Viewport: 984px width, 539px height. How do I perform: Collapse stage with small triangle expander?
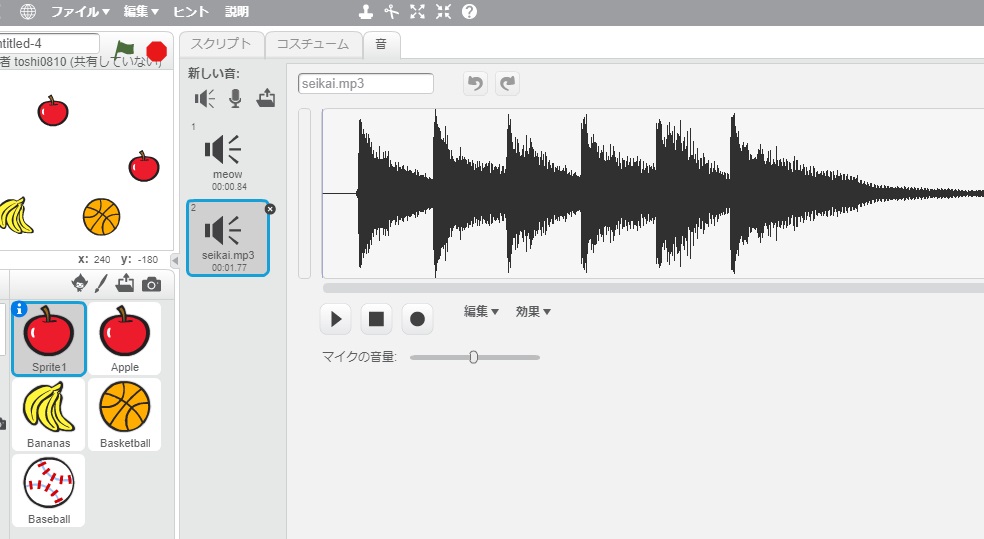click(x=175, y=260)
